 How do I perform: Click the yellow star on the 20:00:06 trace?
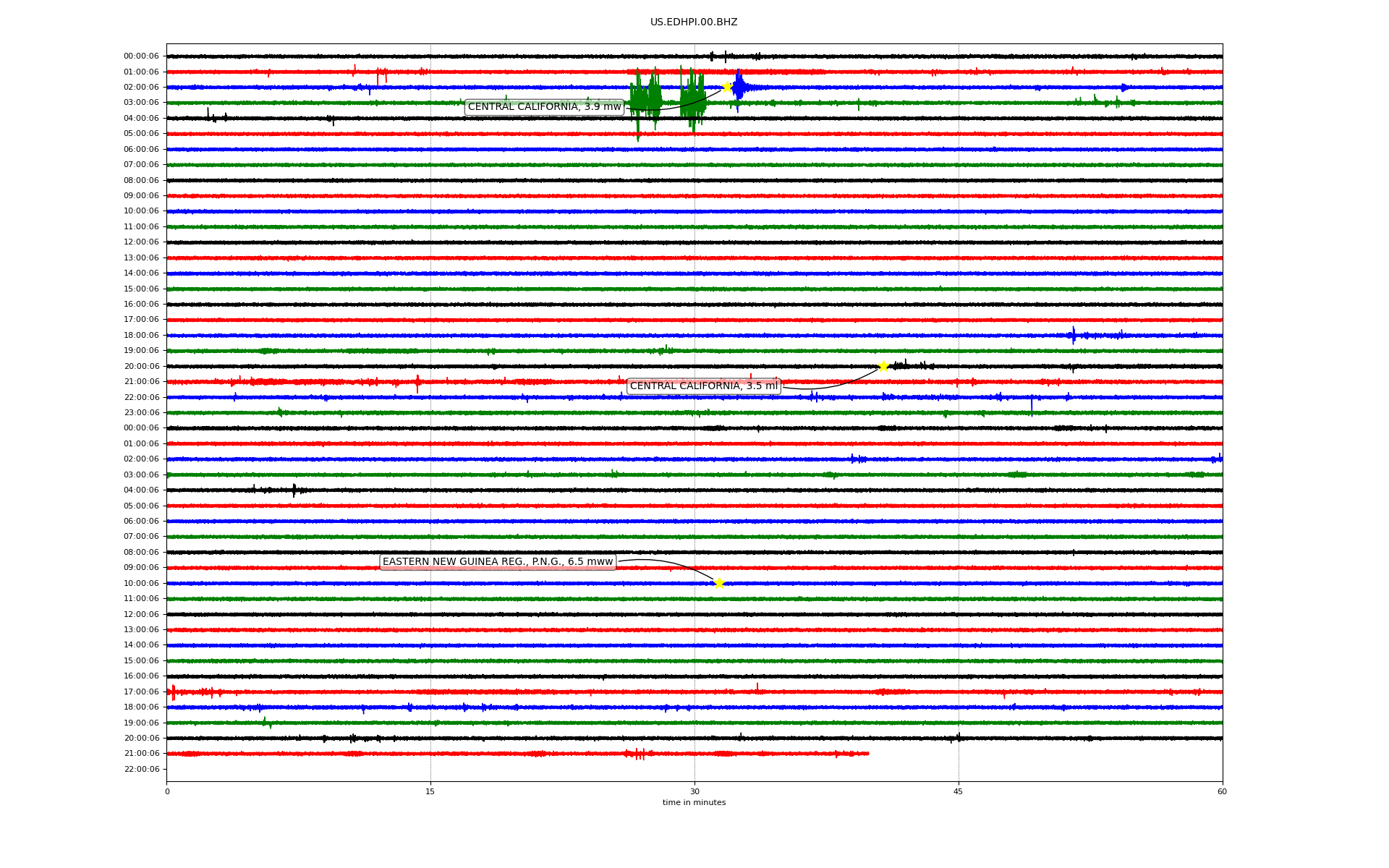pyautogui.click(x=883, y=366)
